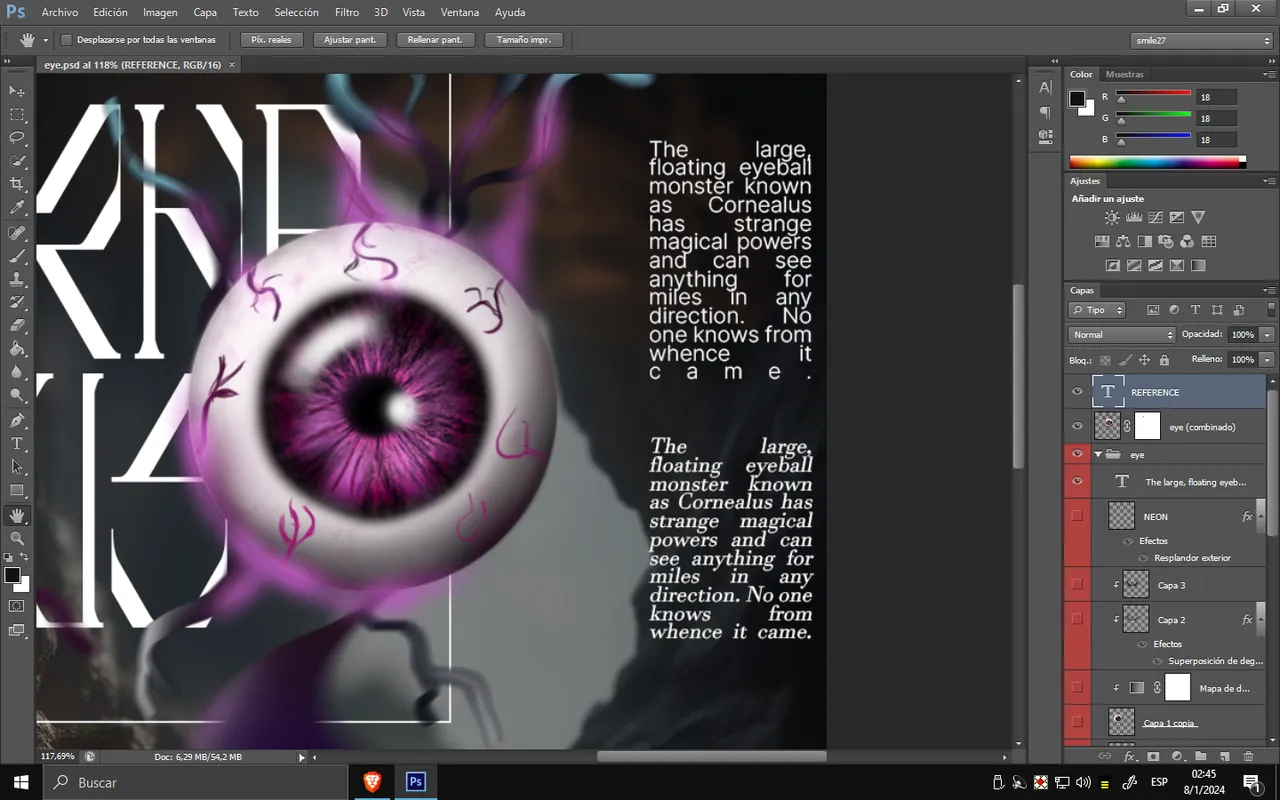Open the Archivo menu
The height and width of the screenshot is (800, 1280).
(x=60, y=12)
